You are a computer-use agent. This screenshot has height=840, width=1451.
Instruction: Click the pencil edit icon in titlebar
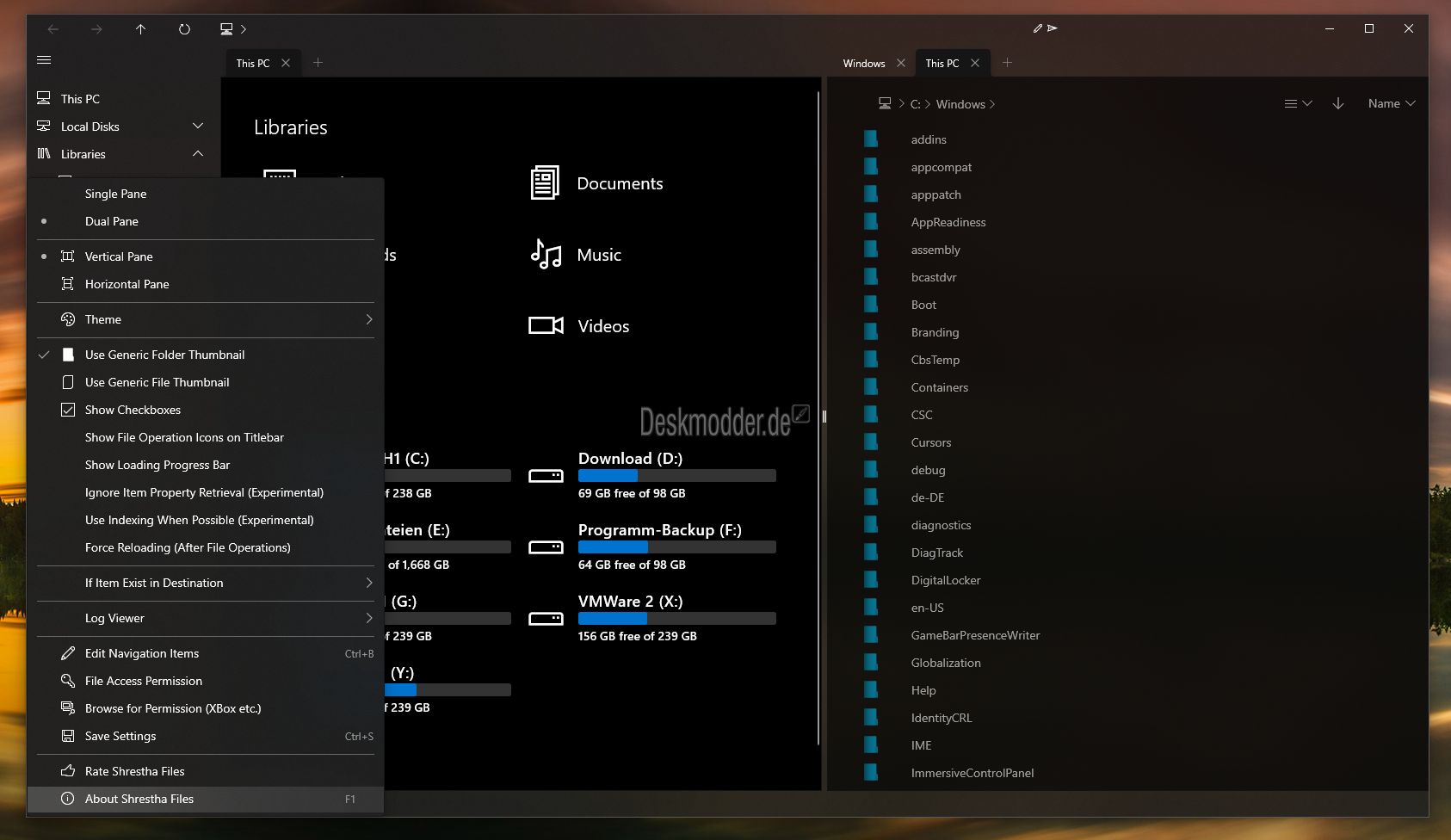pos(1038,28)
